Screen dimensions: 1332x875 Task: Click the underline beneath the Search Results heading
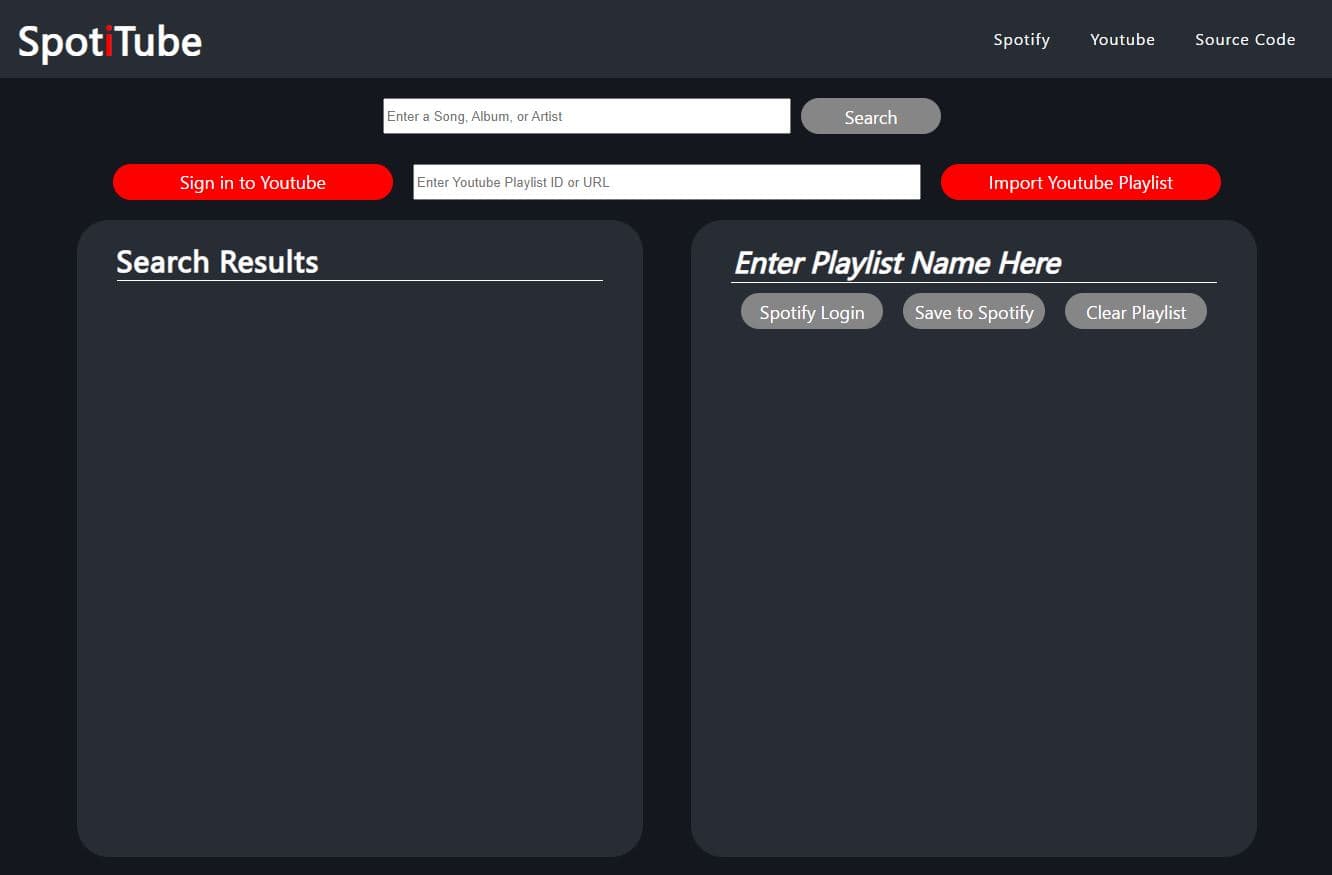point(359,281)
